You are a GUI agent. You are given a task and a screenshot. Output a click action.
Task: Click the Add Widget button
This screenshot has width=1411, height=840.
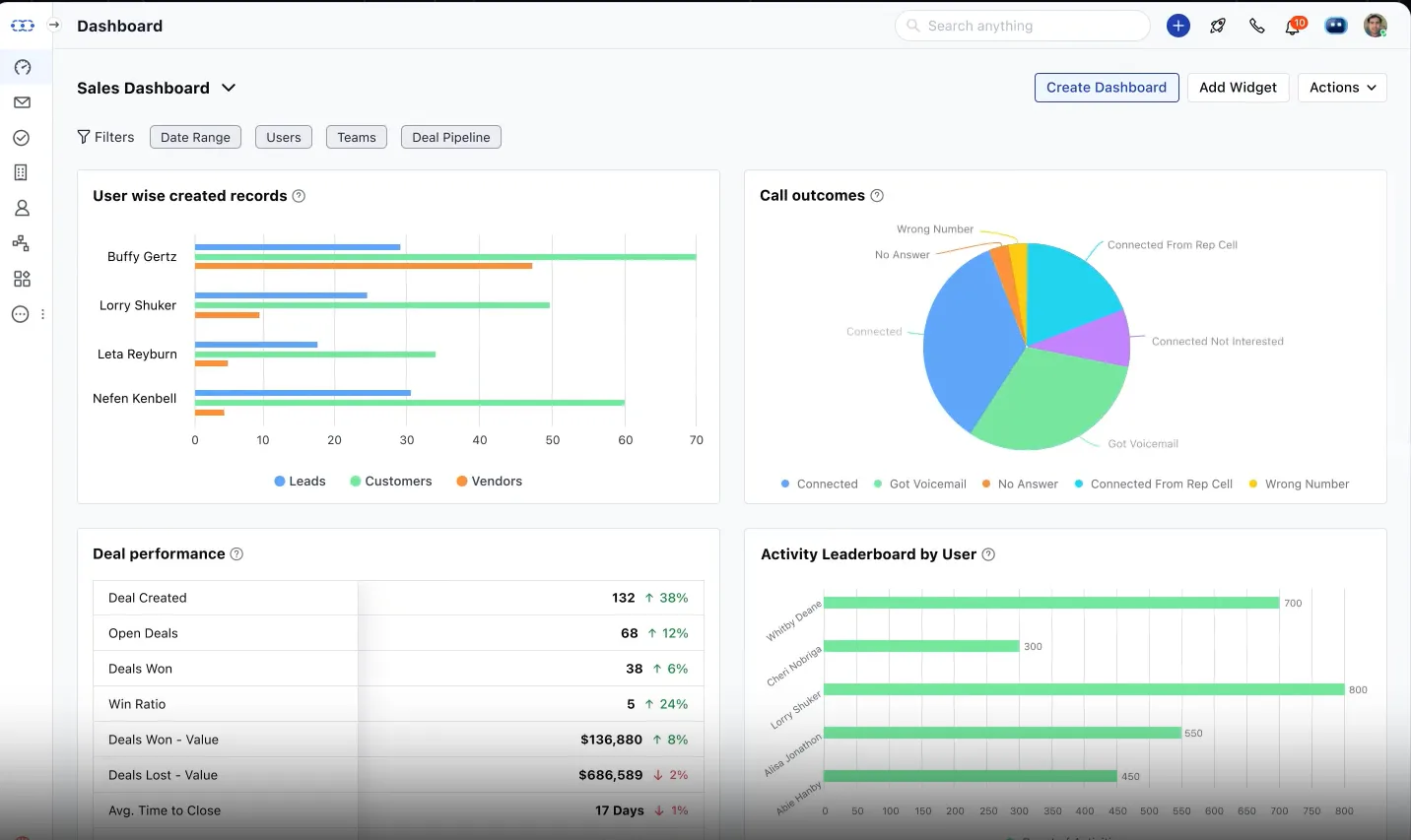[1238, 88]
